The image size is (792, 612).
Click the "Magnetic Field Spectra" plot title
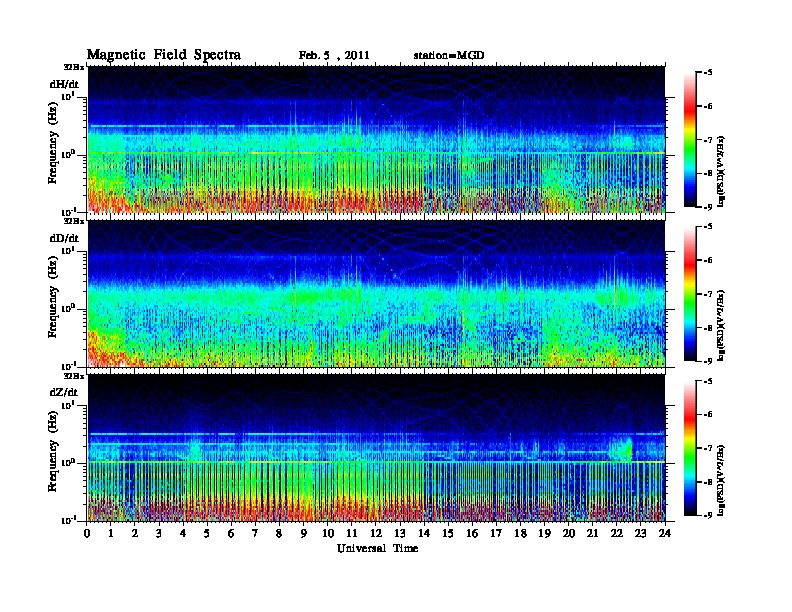point(164,55)
